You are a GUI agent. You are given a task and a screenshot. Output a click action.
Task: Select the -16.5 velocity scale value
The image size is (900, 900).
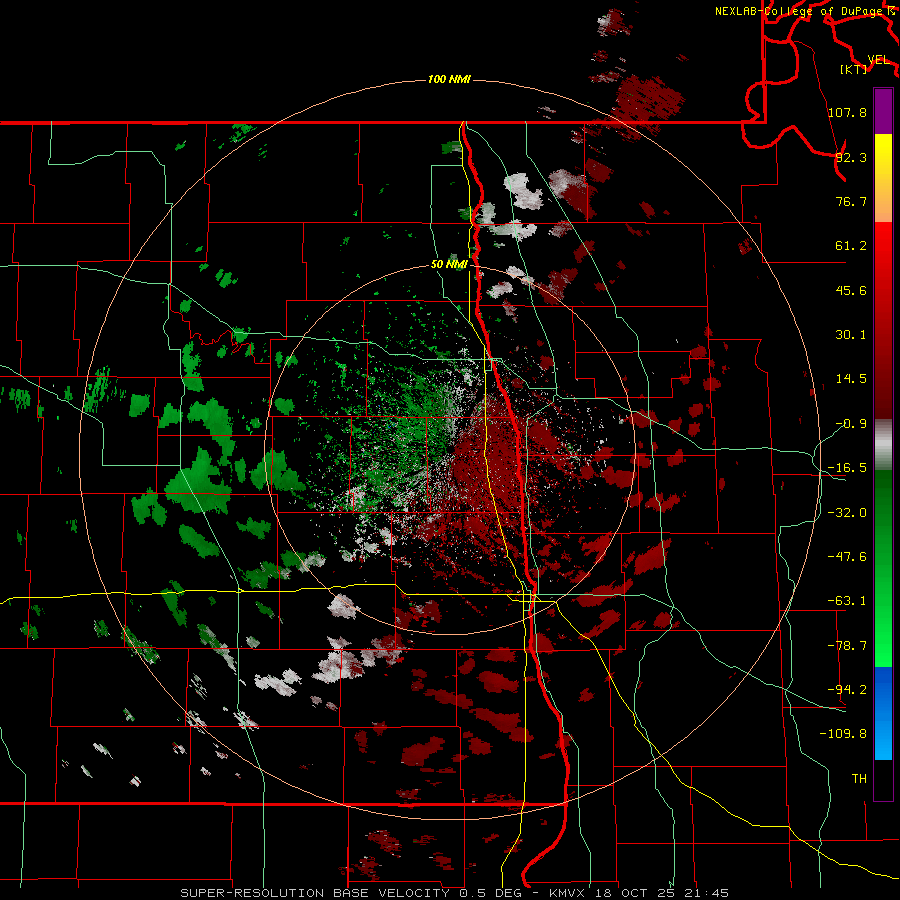[847, 468]
